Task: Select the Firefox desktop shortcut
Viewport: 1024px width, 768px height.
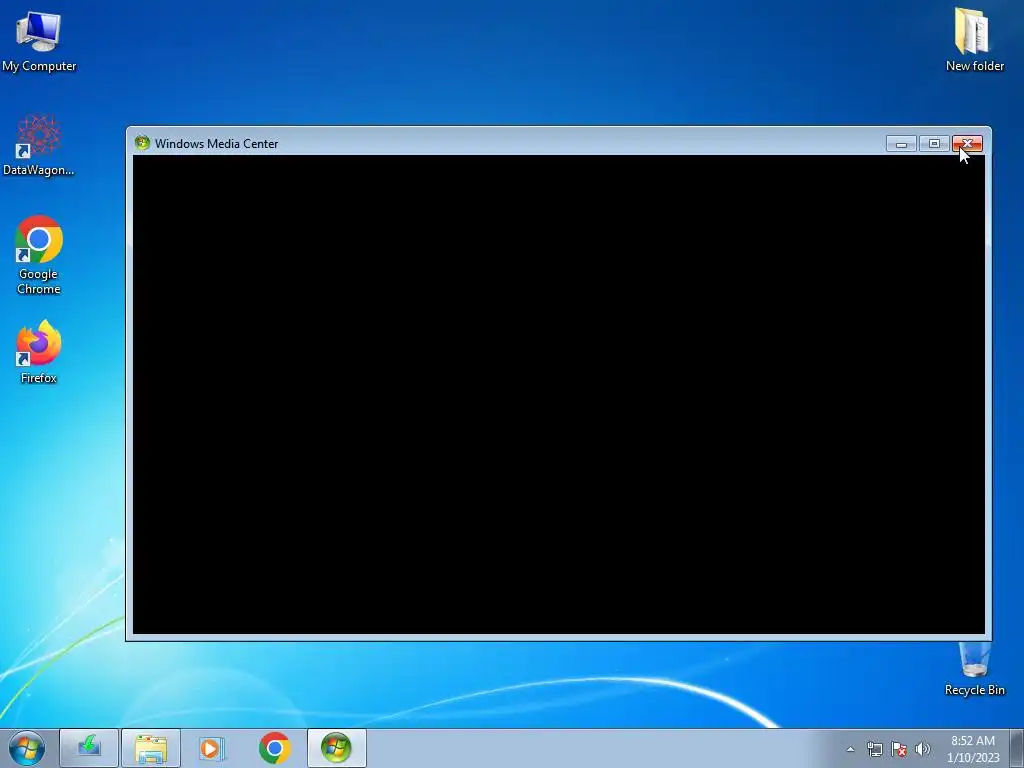Action: (x=39, y=351)
